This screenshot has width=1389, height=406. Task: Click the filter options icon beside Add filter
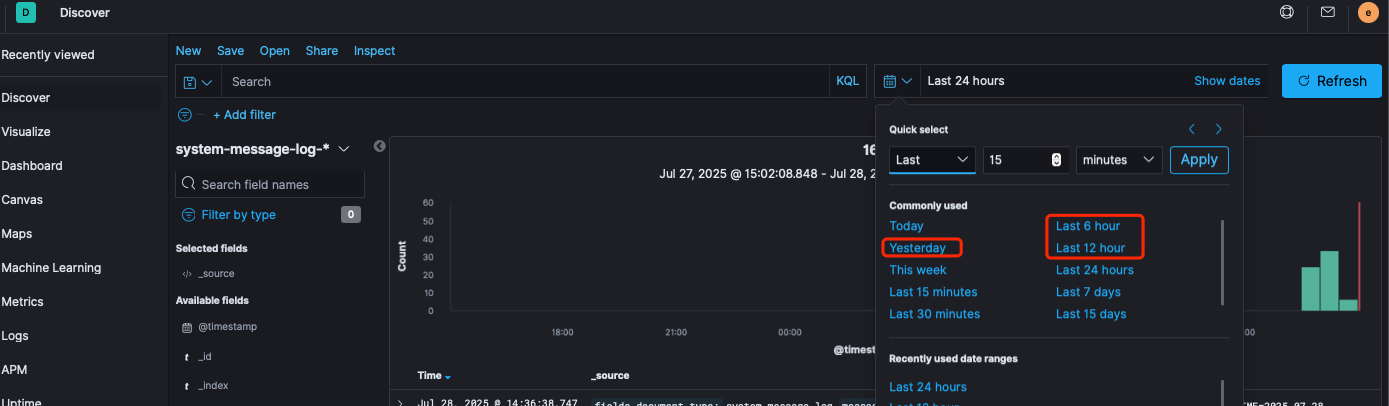click(x=184, y=115)
